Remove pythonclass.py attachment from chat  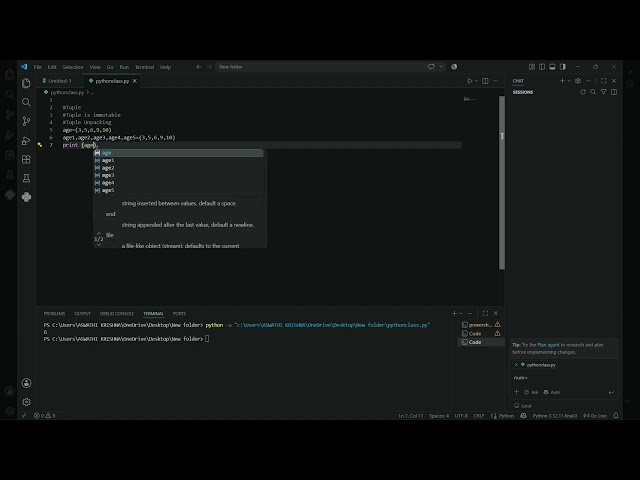click(x=516, y=364)
